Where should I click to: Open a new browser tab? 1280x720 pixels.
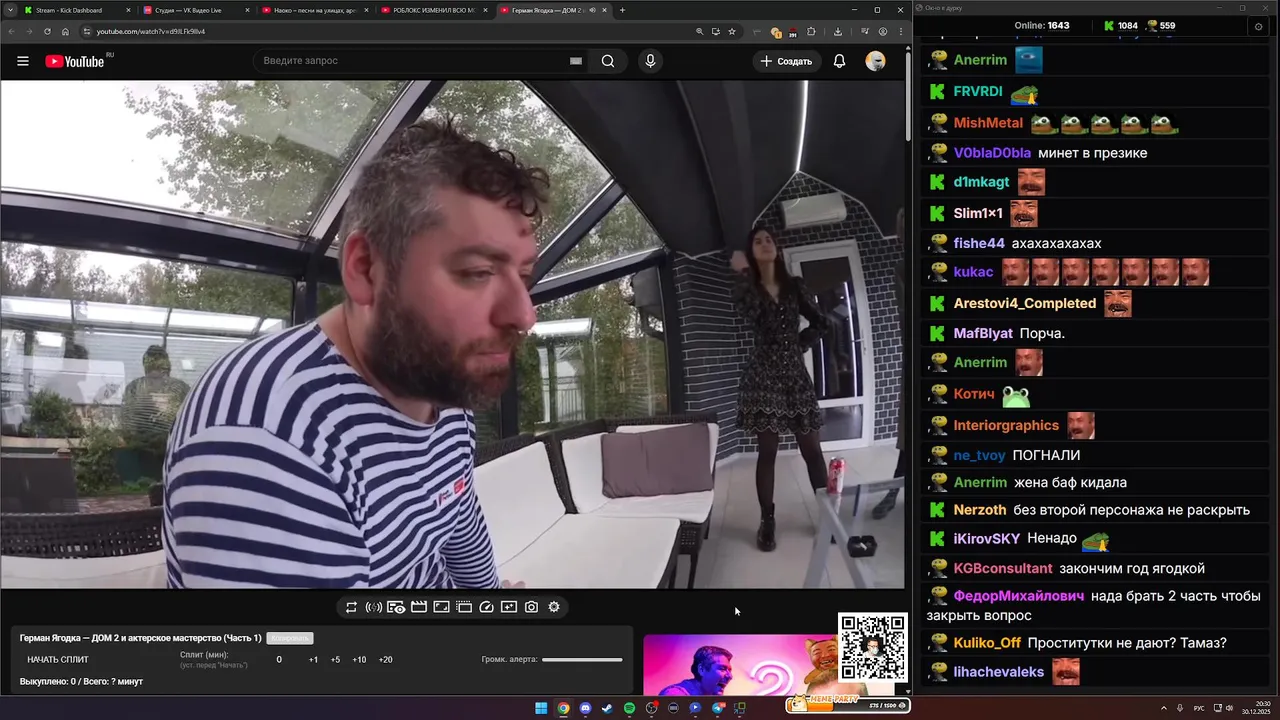(x=622, y=10)
